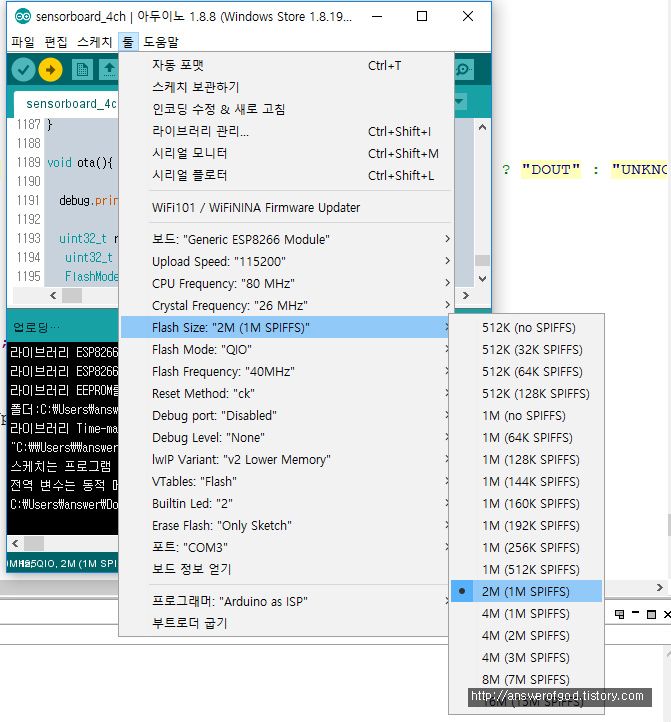Image resolution: width=671 pixels, height=722 pixels.
Task: Open the 도움말 menu
Action: [x=161, y=42]
